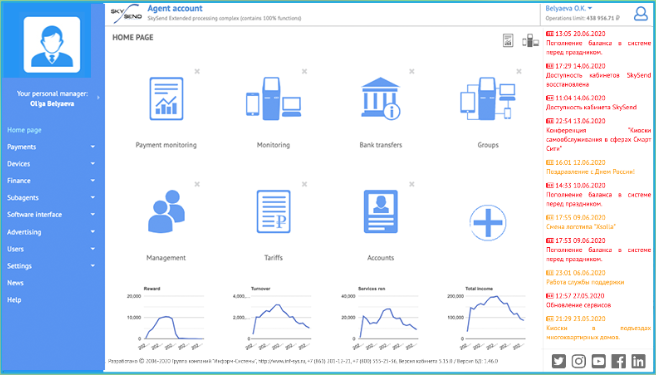The height and width of the screenshot is (375, 656).
Task: Remove the Tariffs tile with its X
Action: tap(305, 184)
